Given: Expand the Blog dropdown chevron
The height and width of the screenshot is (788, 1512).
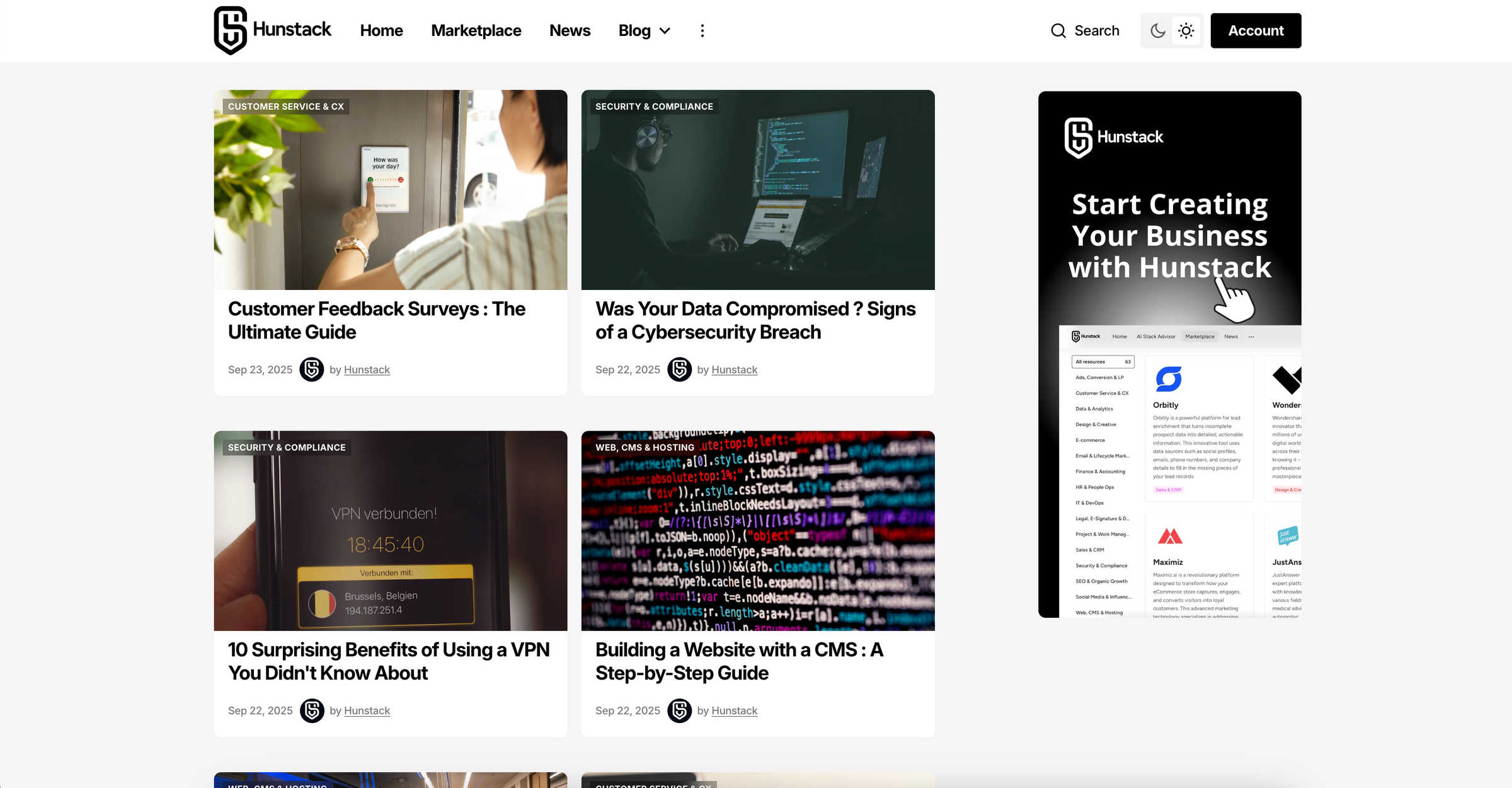Looking at the screenshot, I should pyautogui.click(x=665, y=30).
